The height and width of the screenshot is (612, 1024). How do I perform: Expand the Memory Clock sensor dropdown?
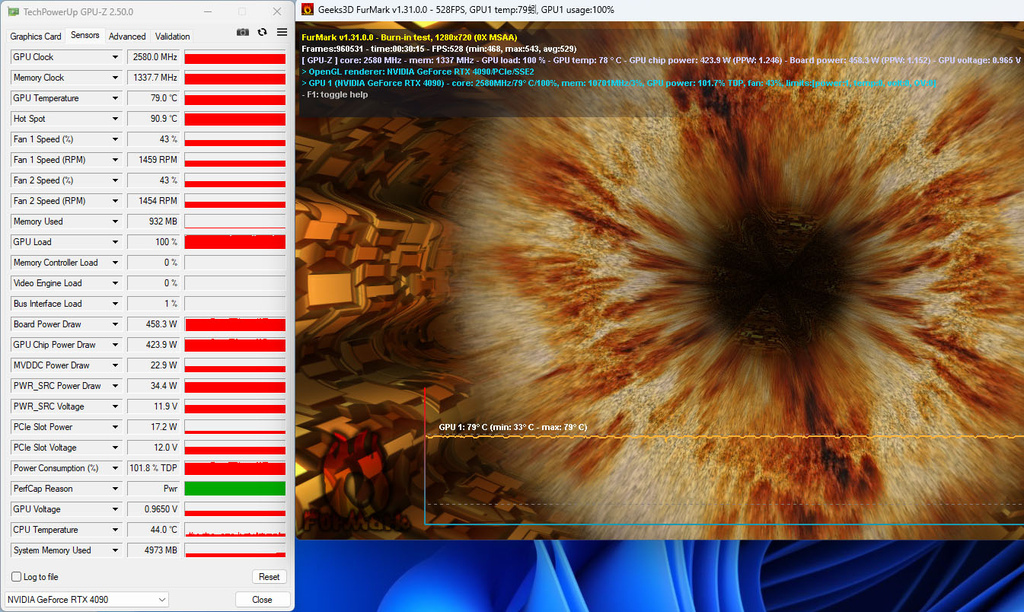(x=115, y=78)
